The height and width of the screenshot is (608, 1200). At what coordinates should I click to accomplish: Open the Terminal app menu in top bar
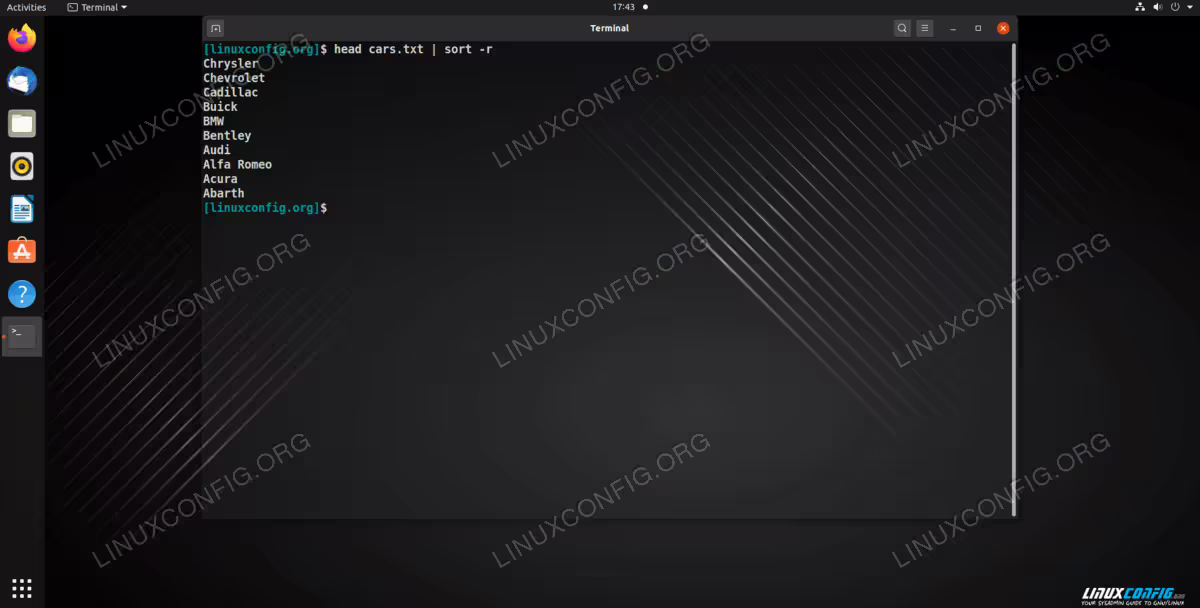(x=98, y=7)
